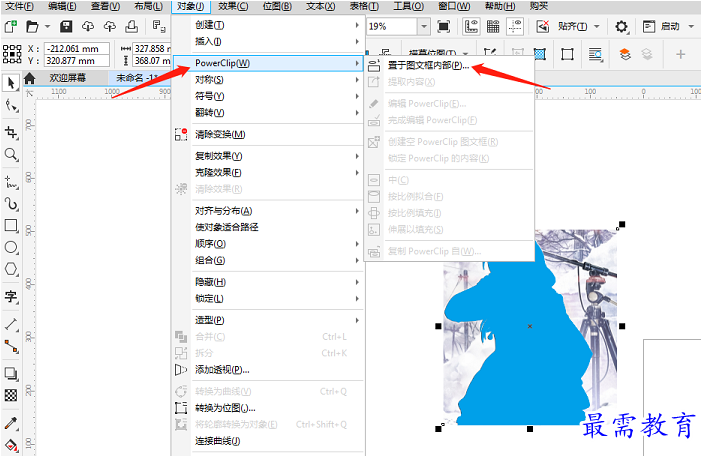The image size is (704, 457).
Task: Click the plus quick-customize button
Action: [681, 54]
